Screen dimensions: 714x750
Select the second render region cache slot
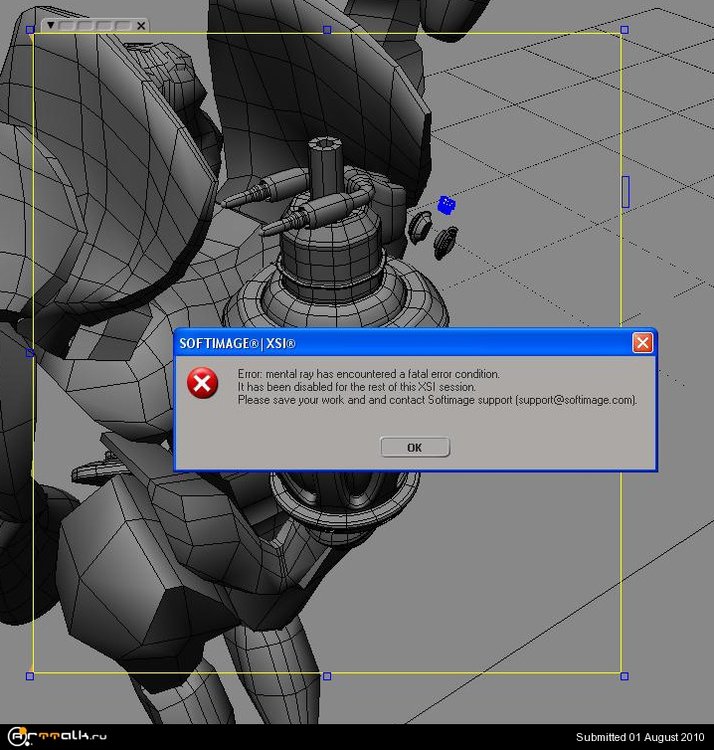(85, 25)
